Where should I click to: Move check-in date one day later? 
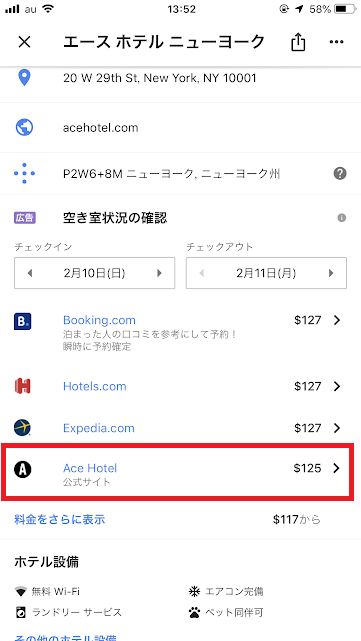point(159,273)
